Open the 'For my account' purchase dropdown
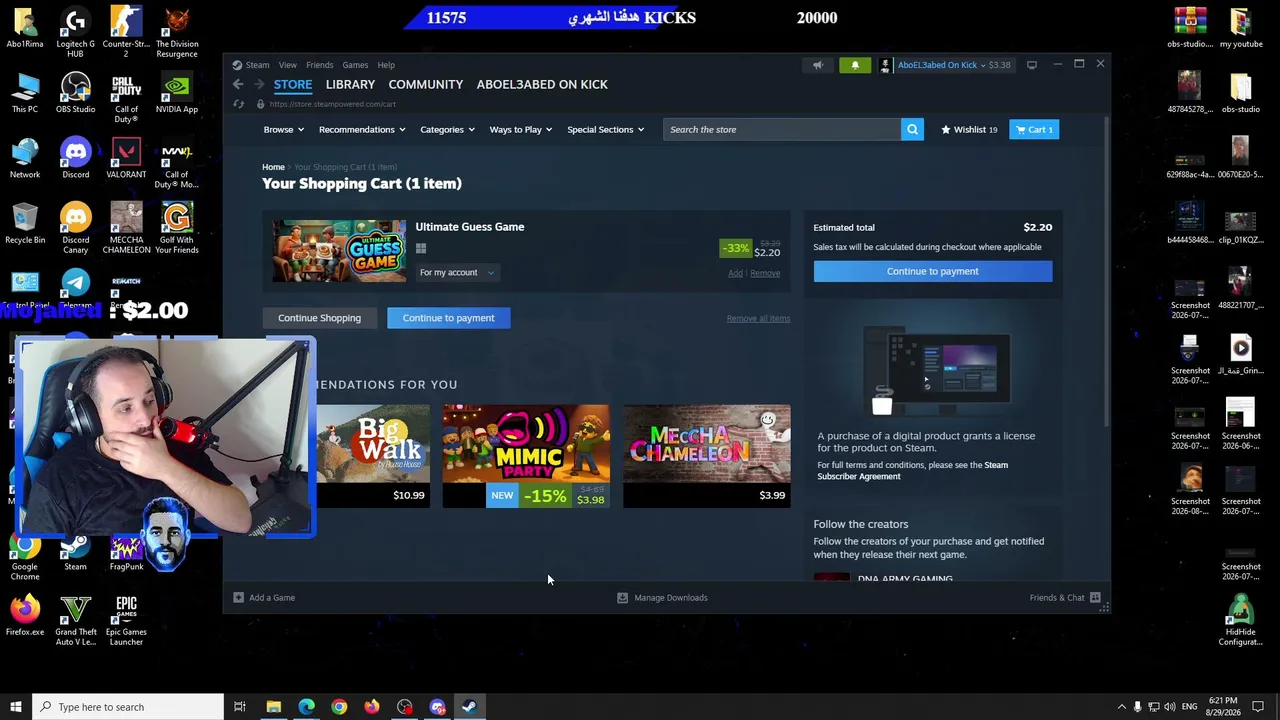 click(456, 272)
